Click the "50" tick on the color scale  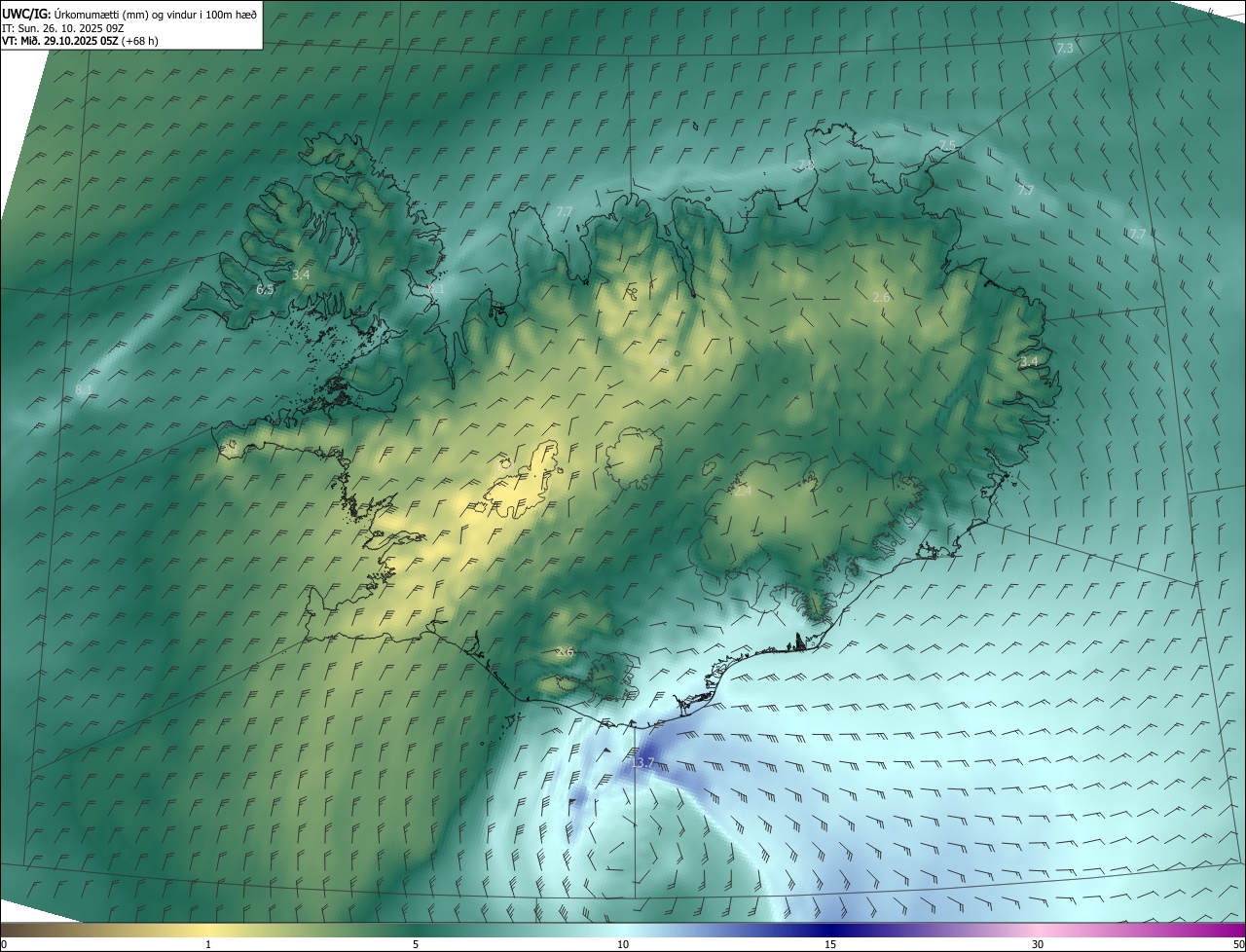pos(1237,944)
